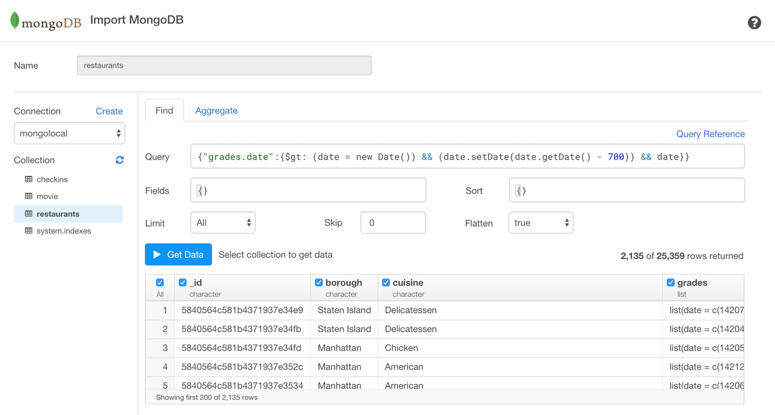Viewport: 775px width, 415px height.
Task: Click the table icon beside movie
Action: tap(28, 197)
